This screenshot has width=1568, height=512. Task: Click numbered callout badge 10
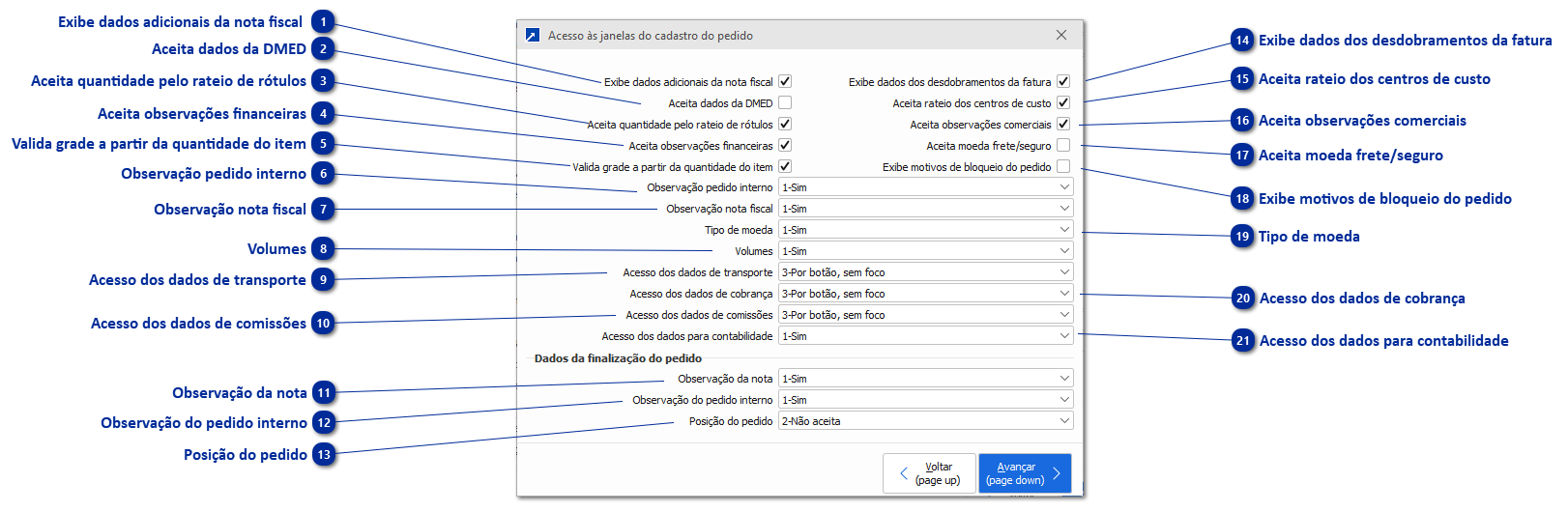(x=324, y=324)
